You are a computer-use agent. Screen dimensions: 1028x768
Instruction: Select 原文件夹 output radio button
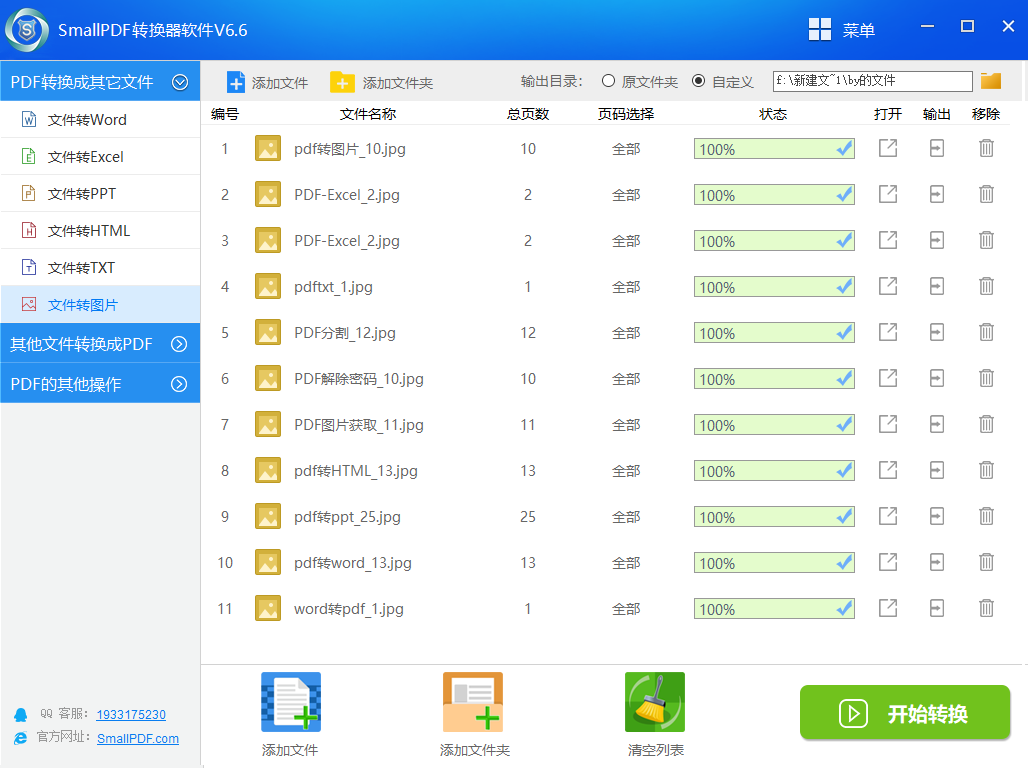608,81
